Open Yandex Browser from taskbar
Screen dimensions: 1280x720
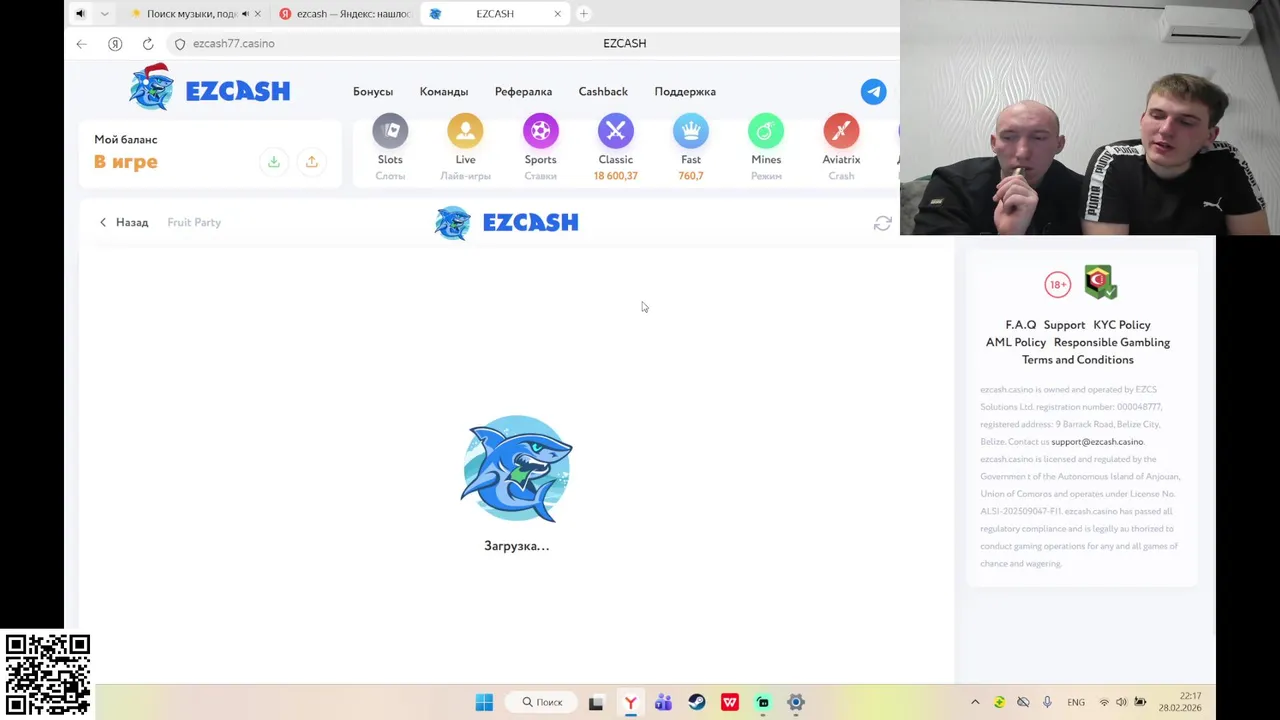630,702
